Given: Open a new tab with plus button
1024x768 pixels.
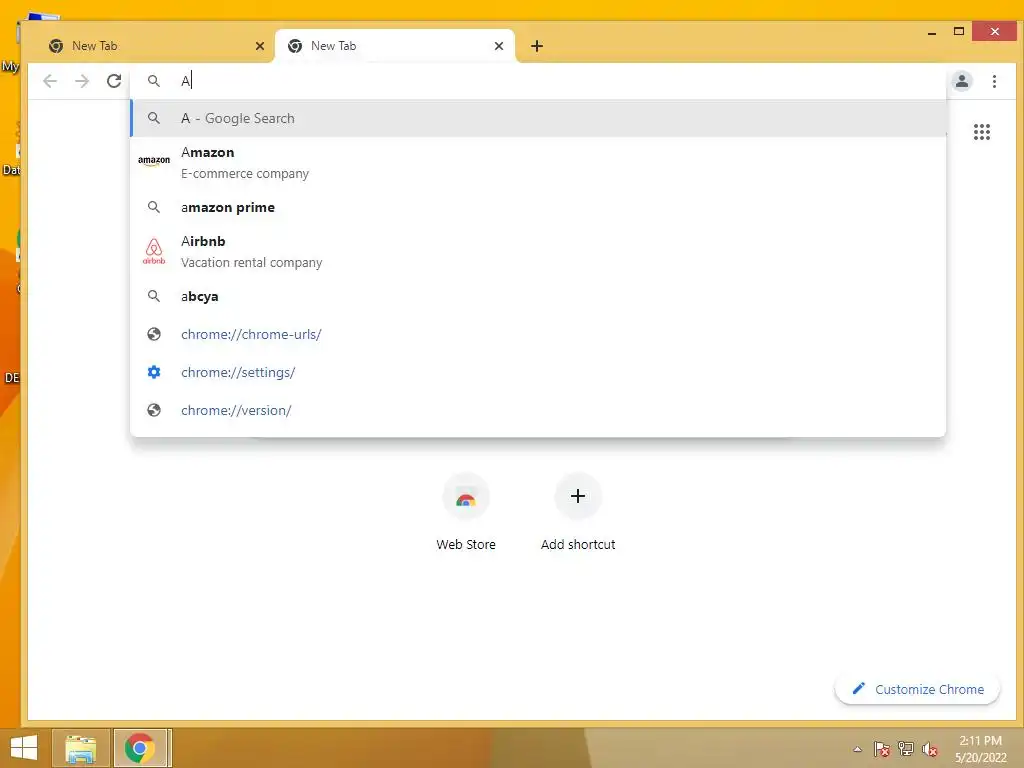Looking at the screenshot, I should pyautogui.click(x=537, y=46).
